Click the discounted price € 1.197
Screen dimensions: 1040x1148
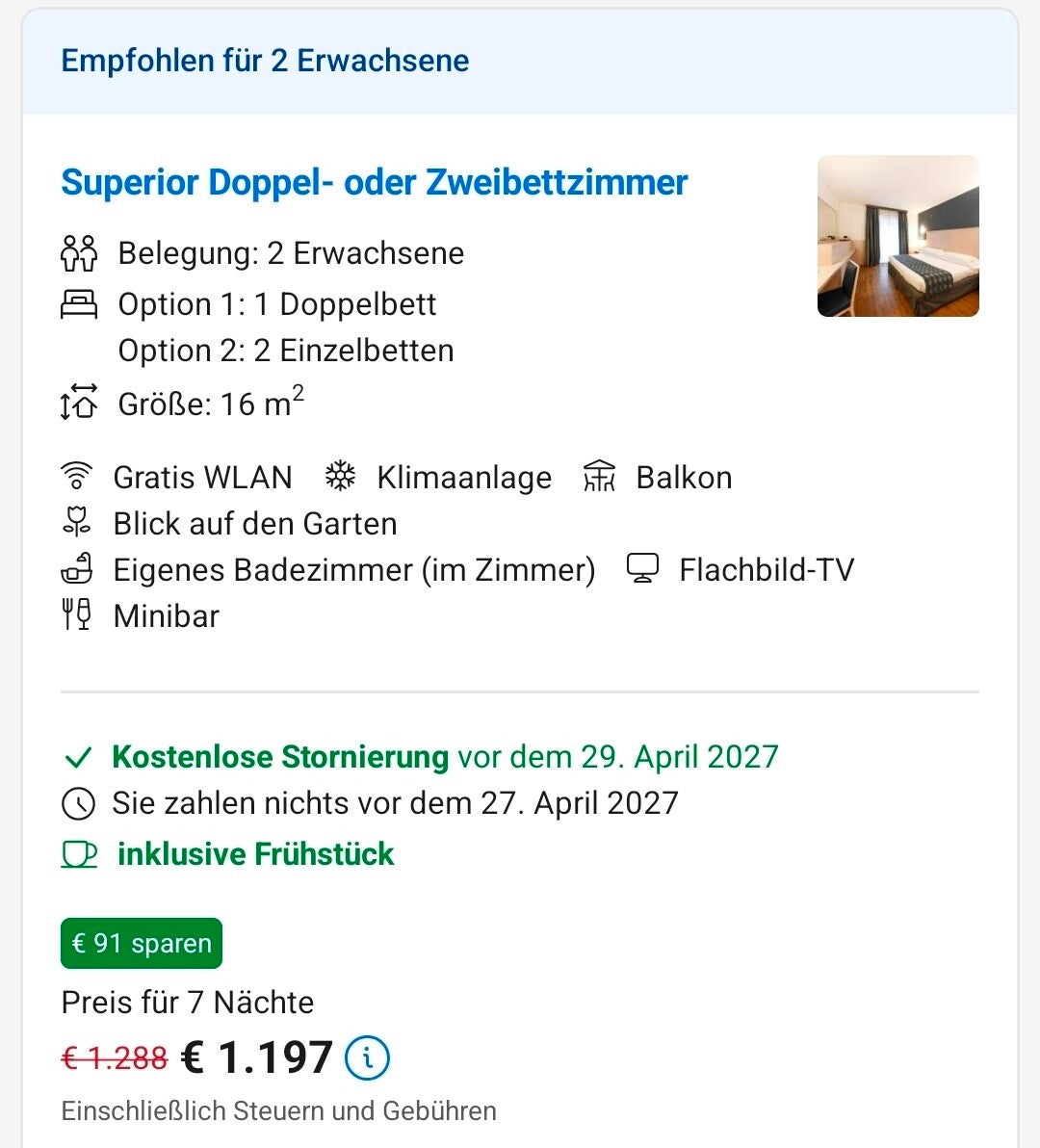coord(256,1057)
